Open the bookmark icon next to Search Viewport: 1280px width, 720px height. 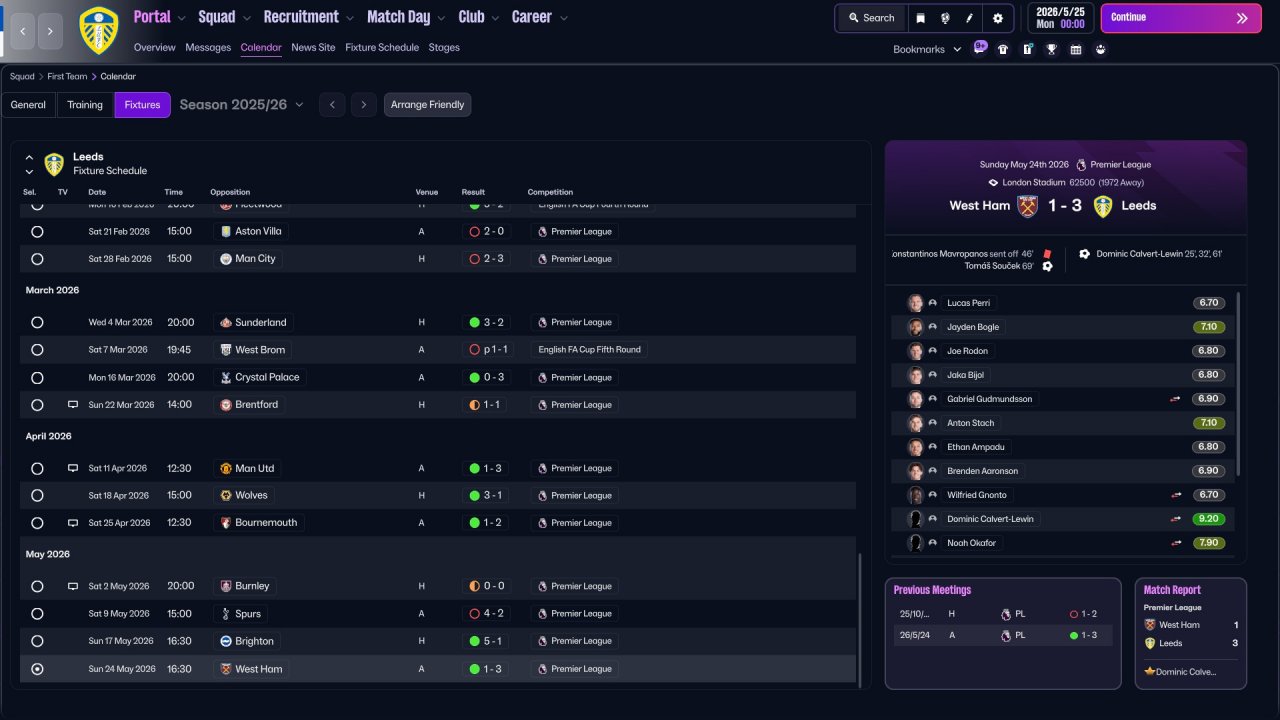click(921, 18)
